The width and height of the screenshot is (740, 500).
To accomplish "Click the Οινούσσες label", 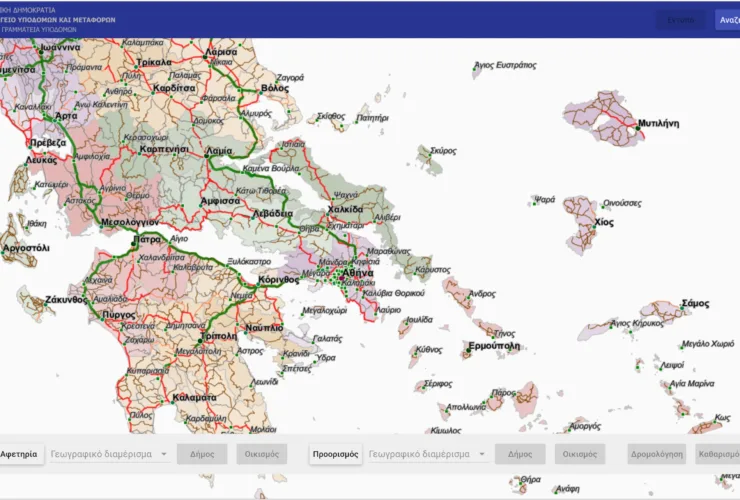I will 622,203.
